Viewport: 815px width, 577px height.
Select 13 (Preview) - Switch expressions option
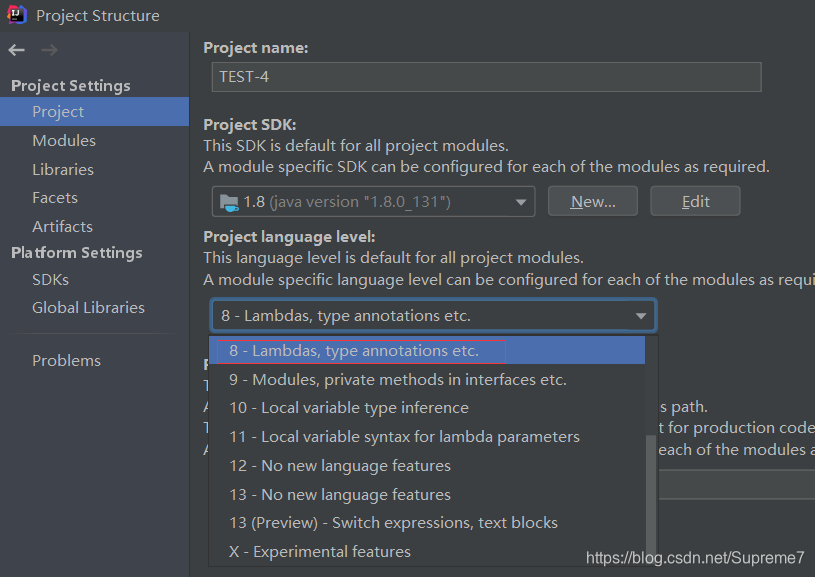tap(393, 523)
